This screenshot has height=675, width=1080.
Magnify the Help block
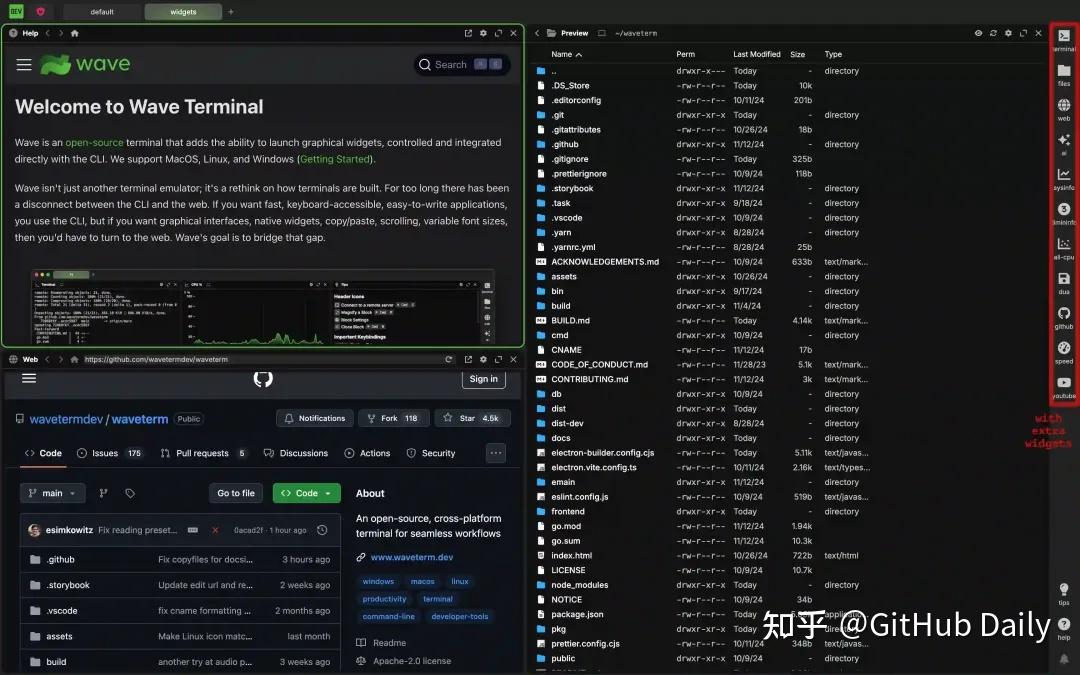498,33
